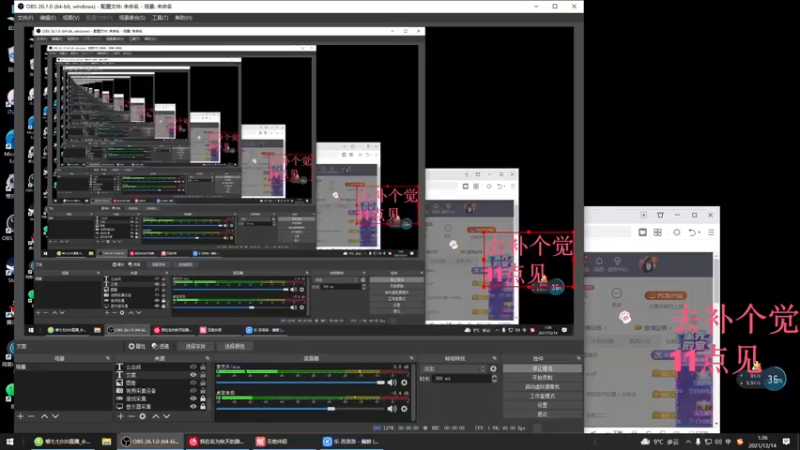Image resolution: width=800 pixels, height=450 pixels.
Task: Move selected source down in the list
Action: pyautogui.click(x=166, y=416)
